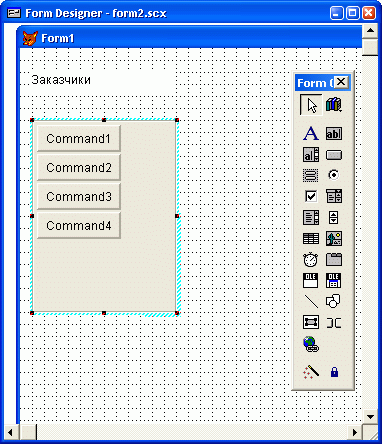
Task: Click the Command3 button
Action: point(79,196)
